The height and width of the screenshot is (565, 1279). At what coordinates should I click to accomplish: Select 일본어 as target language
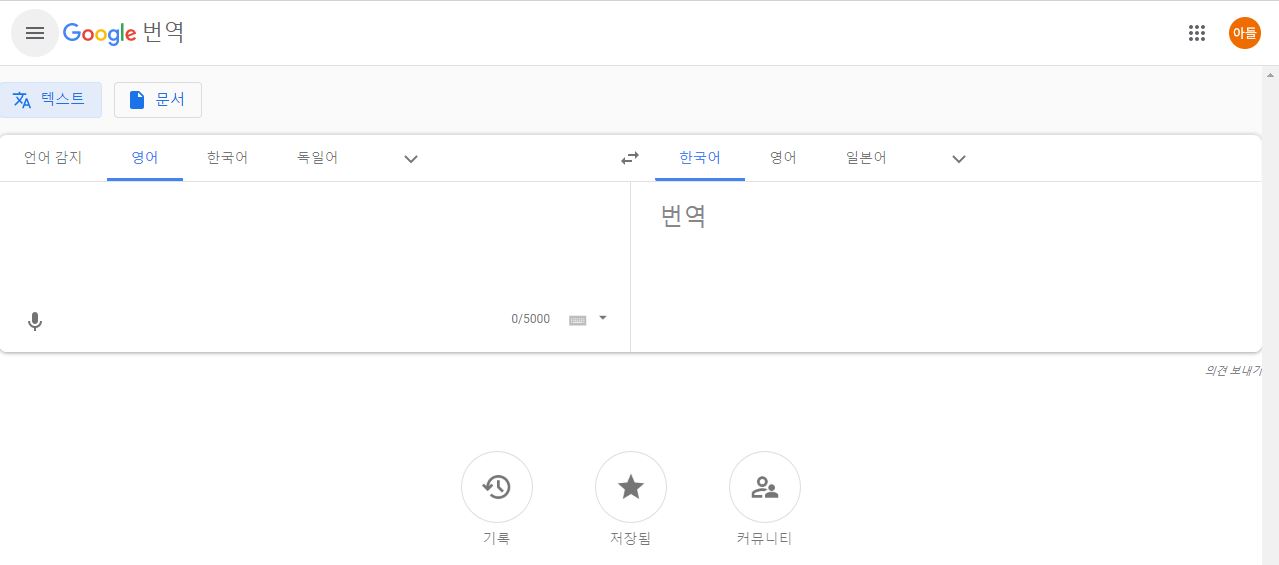point(866,158)
